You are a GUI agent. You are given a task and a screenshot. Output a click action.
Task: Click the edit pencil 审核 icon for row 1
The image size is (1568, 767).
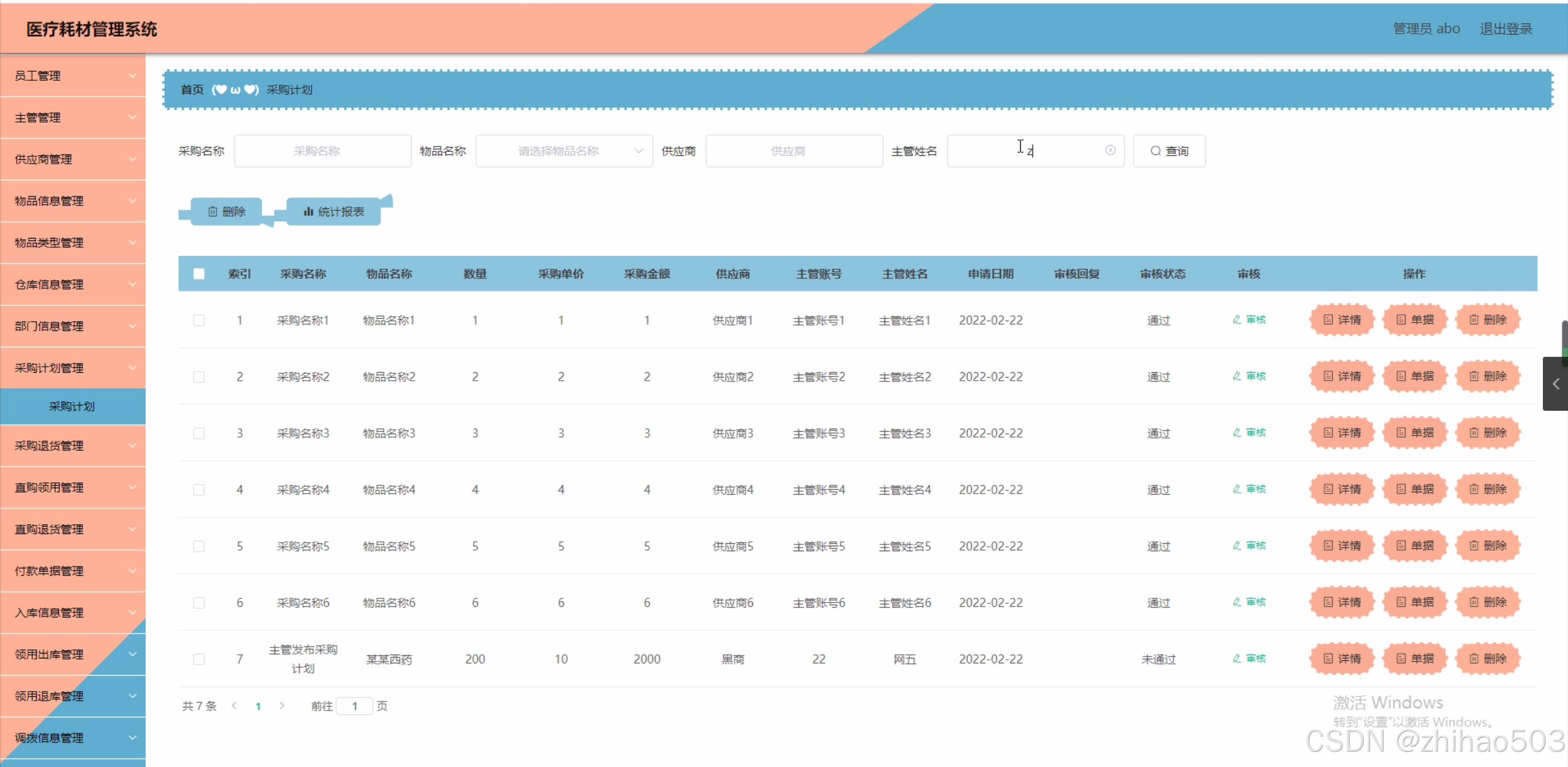click(1237, 319)
